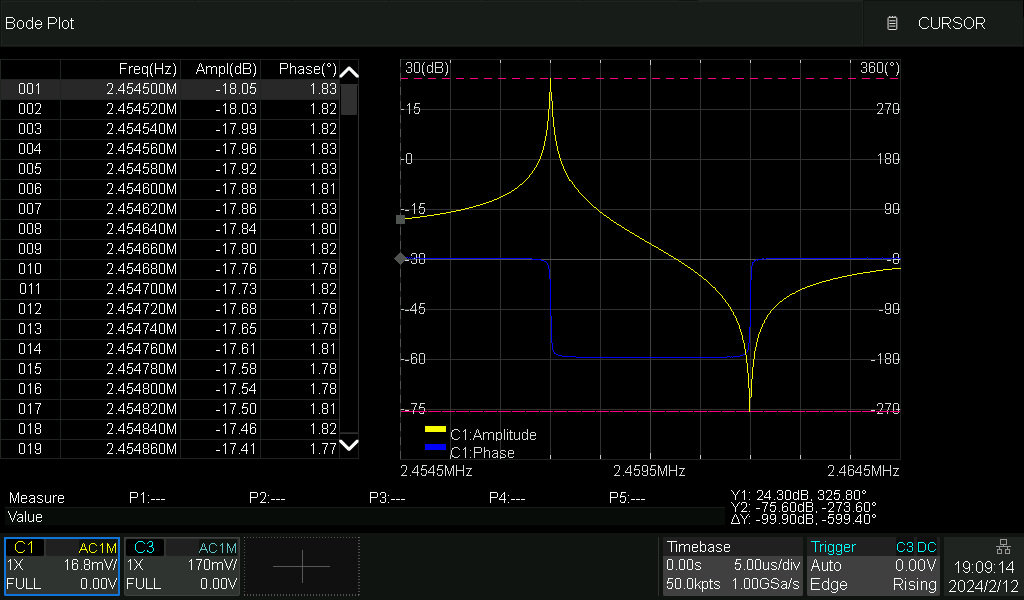The width and height of the screenshot is (1024, 600).
Task: Open the CURSOR menu icon
Action: point(893,23)
